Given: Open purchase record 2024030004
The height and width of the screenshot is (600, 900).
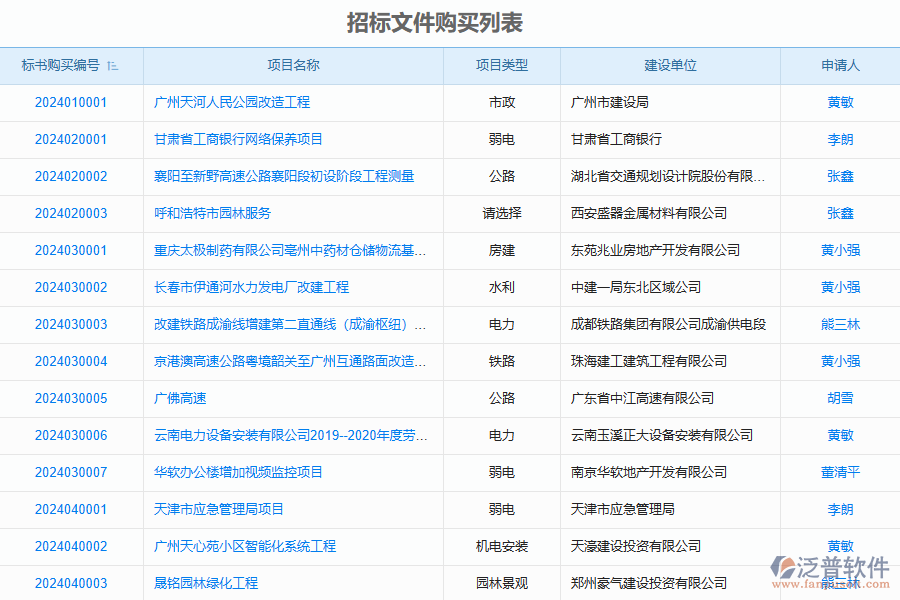Looking at the screenshot, I should tap(71, 362).
